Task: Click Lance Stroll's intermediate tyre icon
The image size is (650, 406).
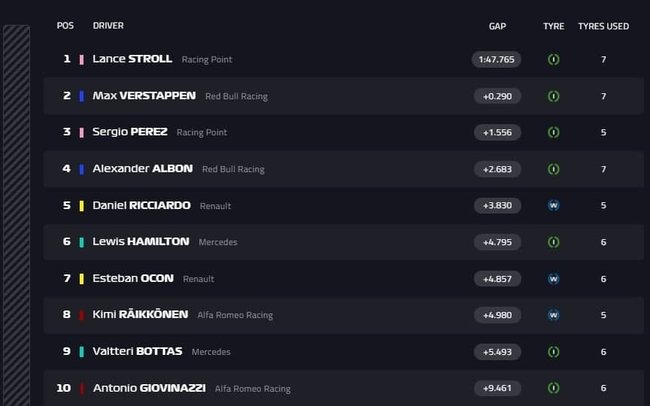Action: (553, 59)
